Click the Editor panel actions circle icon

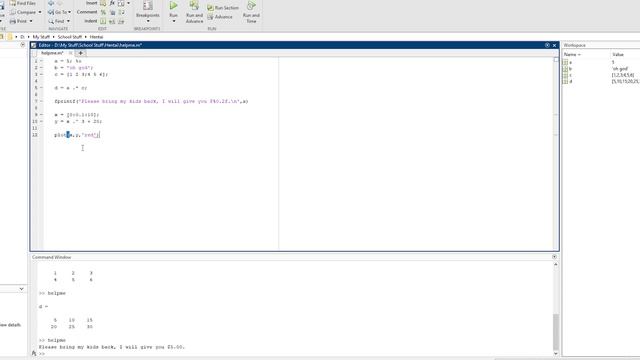point(547,45)
